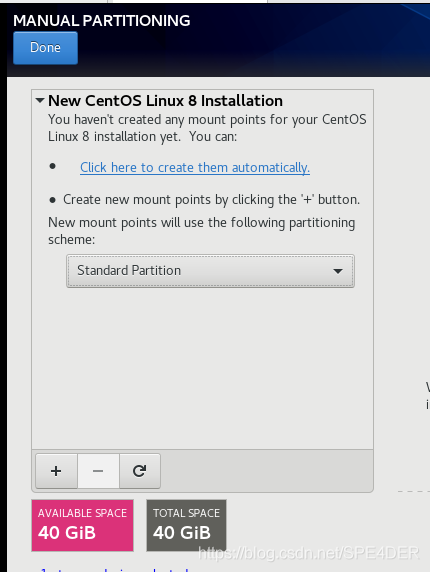Add a new mount point with plus button
This screenshot has height=572, width=430.
click(56, 471)
